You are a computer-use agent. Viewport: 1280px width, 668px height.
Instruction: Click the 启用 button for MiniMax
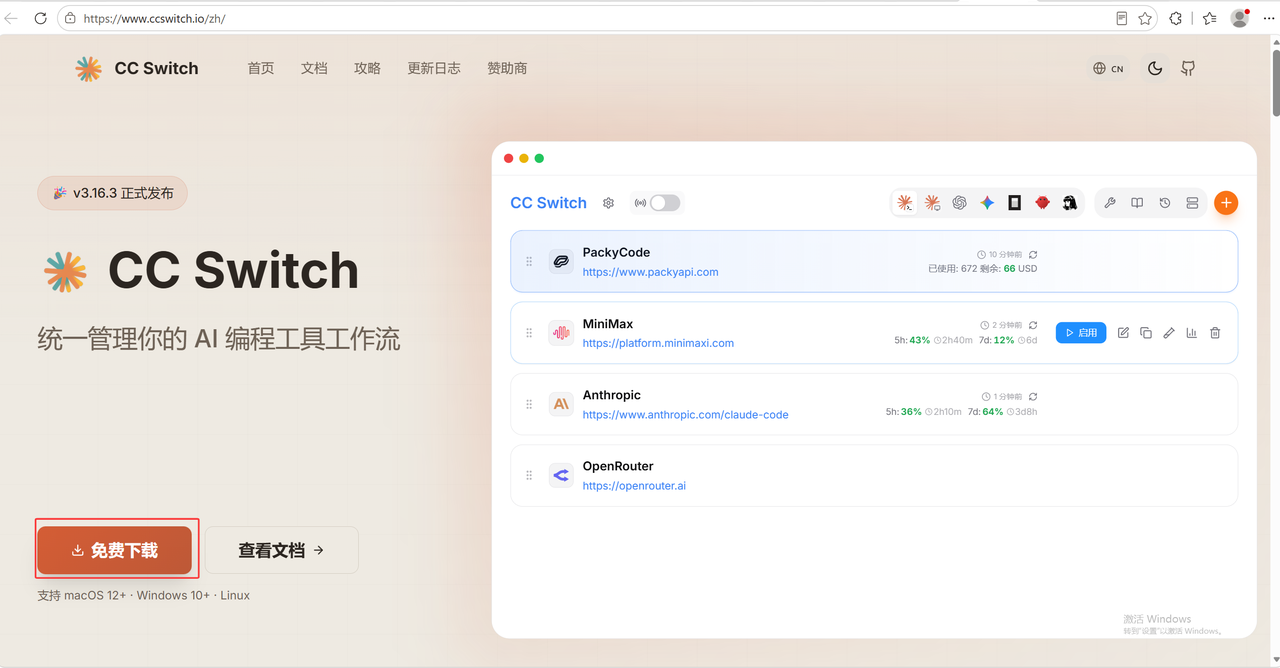[x=1081, y=333]
